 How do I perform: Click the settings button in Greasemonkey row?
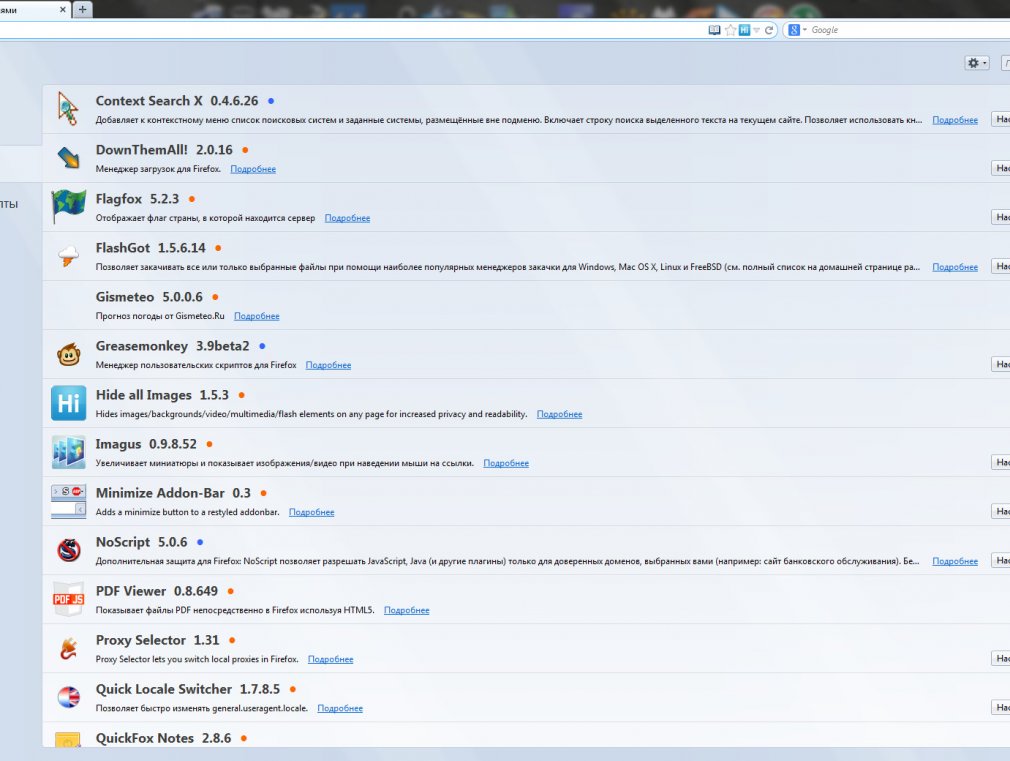coord(1000,364)
